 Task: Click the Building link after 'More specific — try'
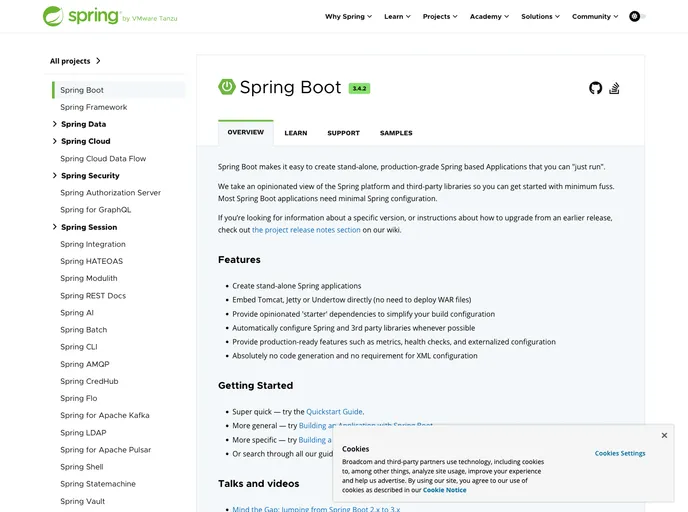click(315, 440)
